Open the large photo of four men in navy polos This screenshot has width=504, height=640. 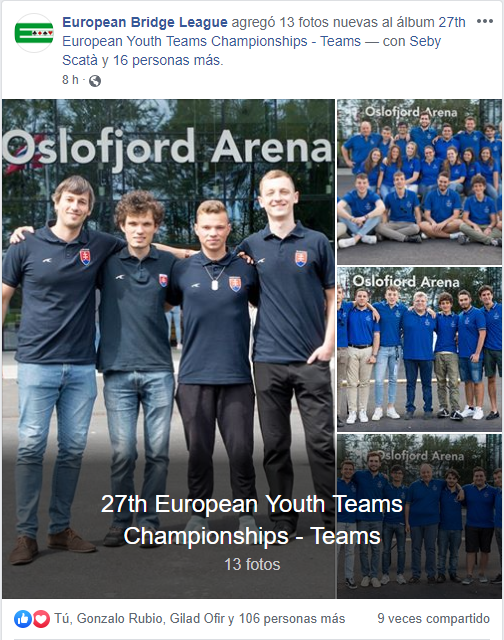(169, 349)
